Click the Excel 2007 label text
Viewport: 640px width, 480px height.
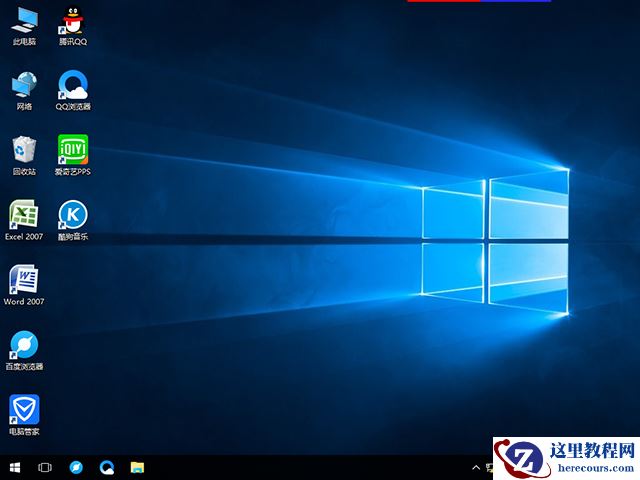click(24, 236)
